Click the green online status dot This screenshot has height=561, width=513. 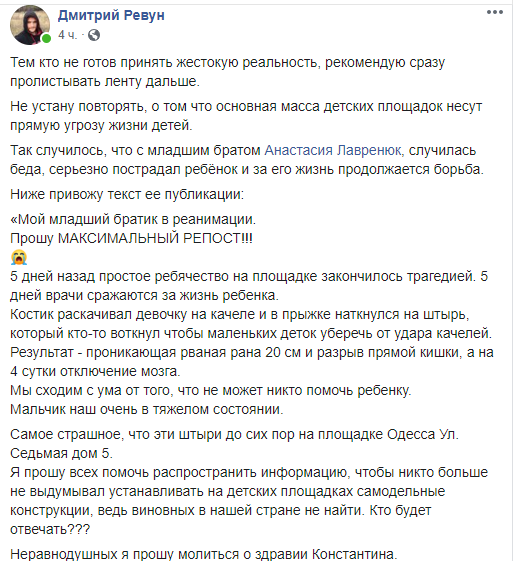point(46,39)
